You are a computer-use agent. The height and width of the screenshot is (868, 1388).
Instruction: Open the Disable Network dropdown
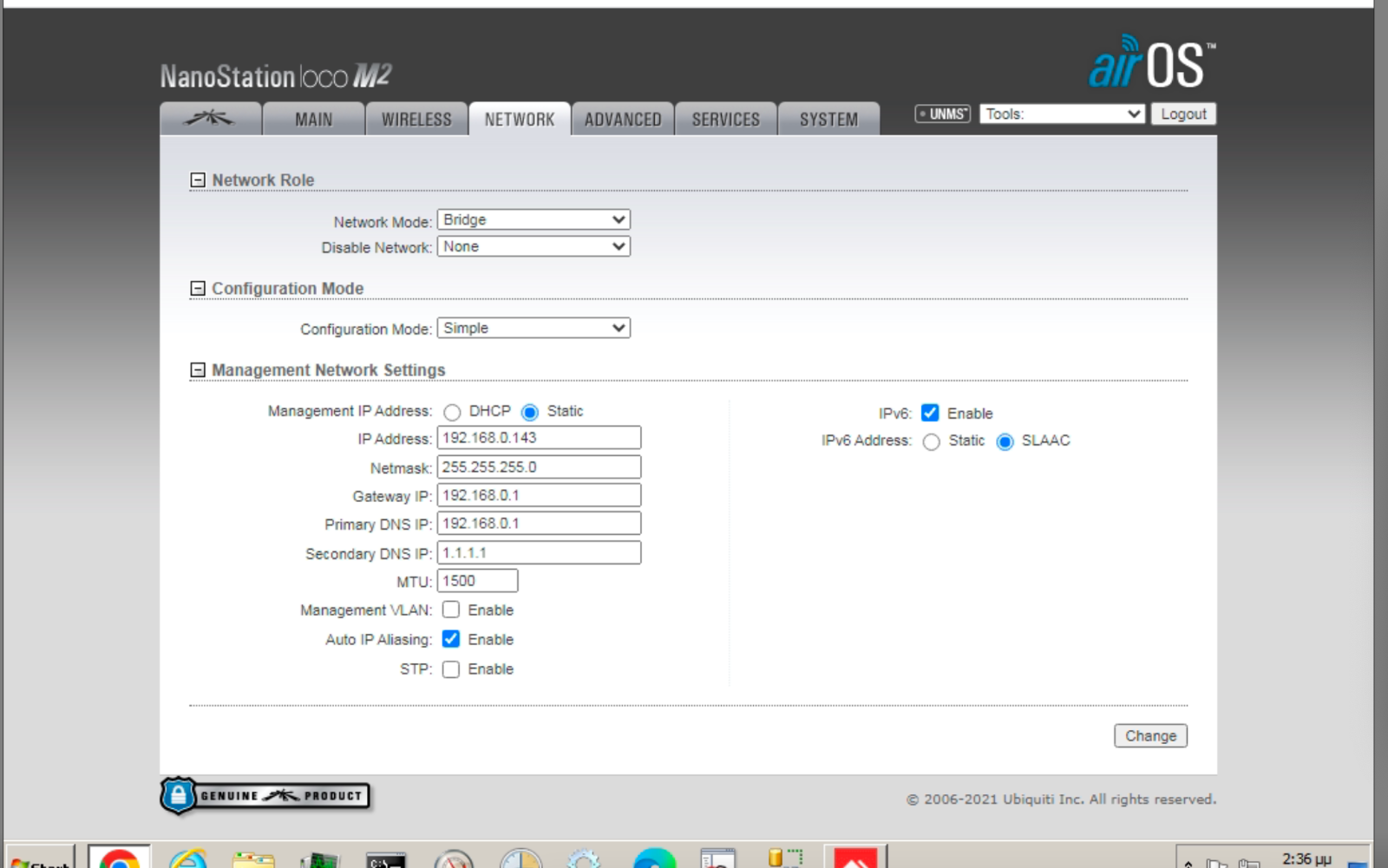point(534,246)
